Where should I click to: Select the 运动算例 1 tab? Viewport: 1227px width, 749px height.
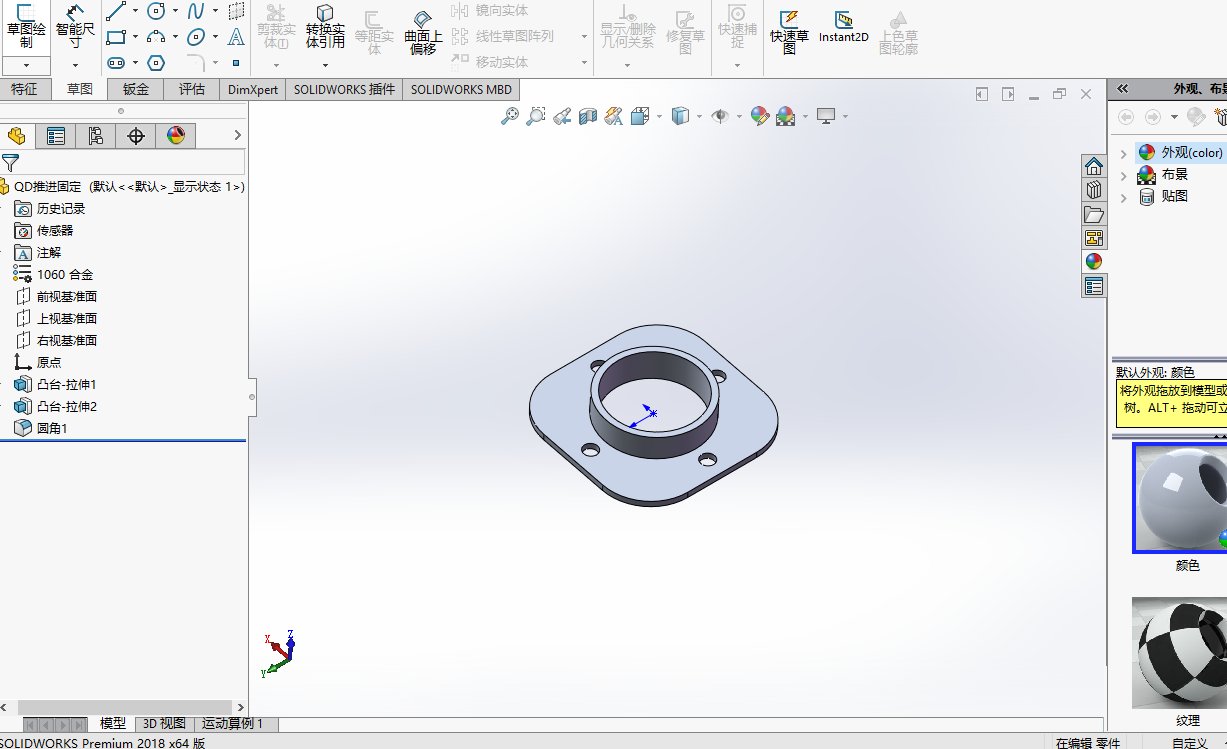click(233, 724)
